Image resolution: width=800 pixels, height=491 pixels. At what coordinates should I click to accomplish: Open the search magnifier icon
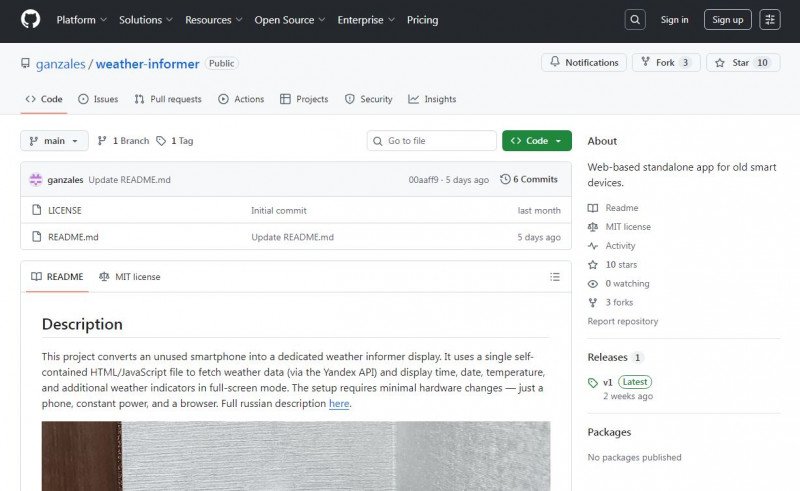(x=635, y=20)
